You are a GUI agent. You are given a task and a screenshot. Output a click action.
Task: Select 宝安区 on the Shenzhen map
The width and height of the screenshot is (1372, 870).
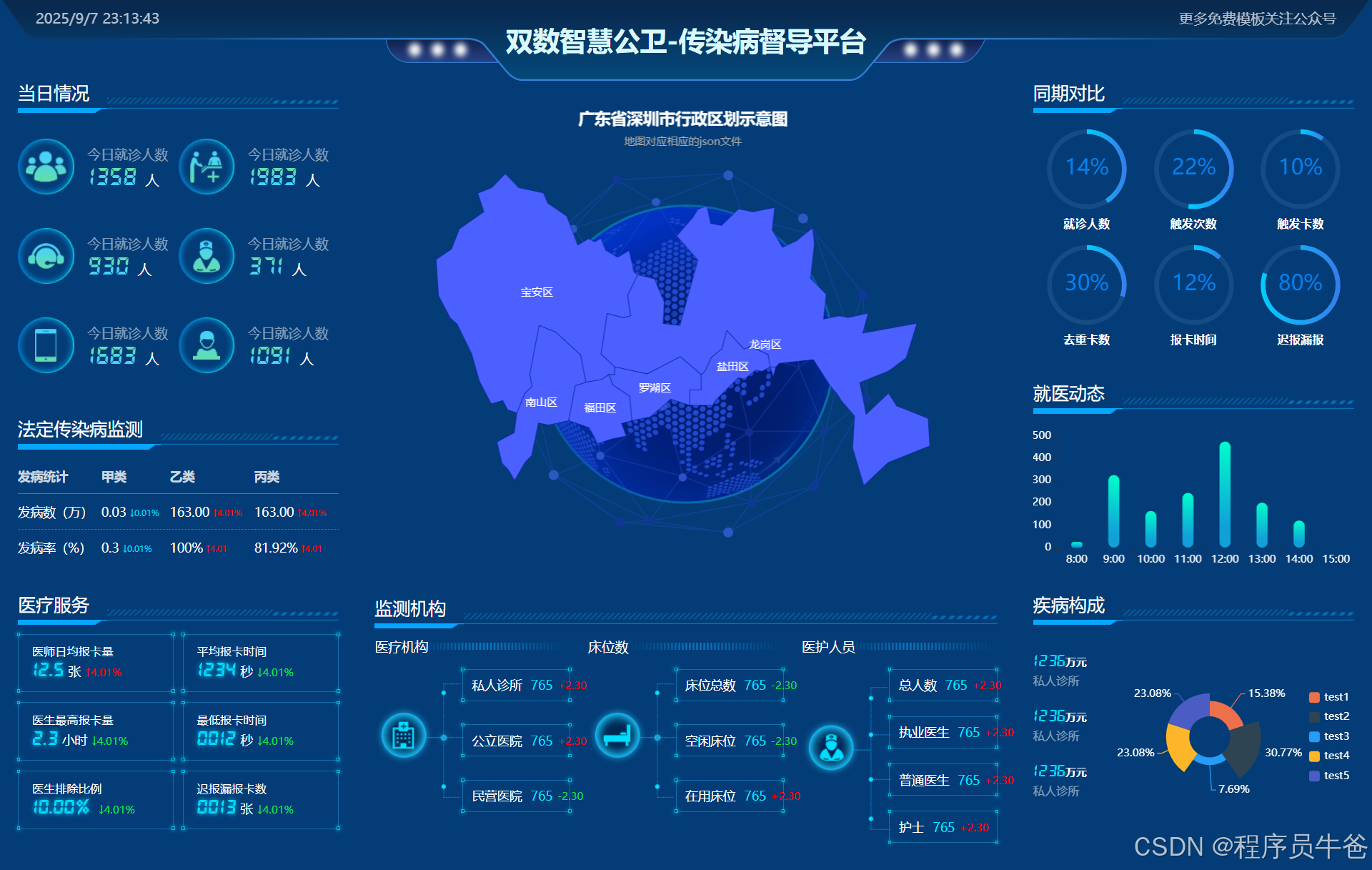537,292
